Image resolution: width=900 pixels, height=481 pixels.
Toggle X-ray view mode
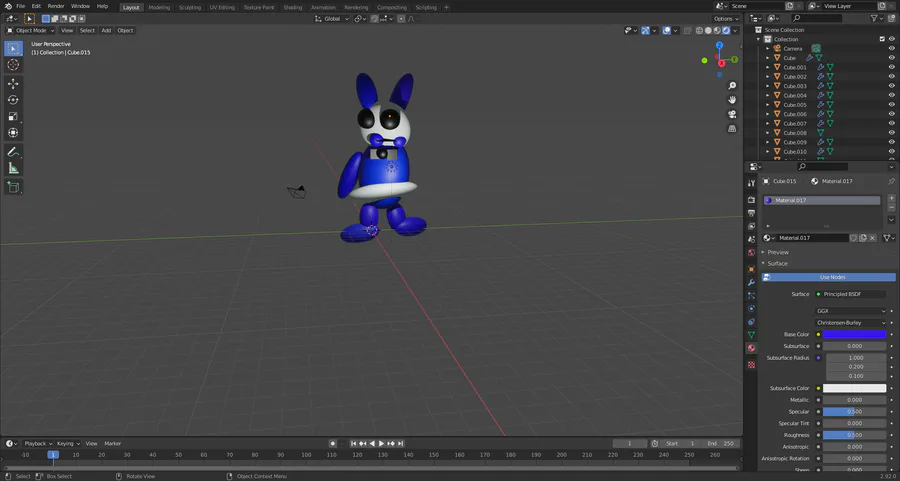[x=687, y=30]
